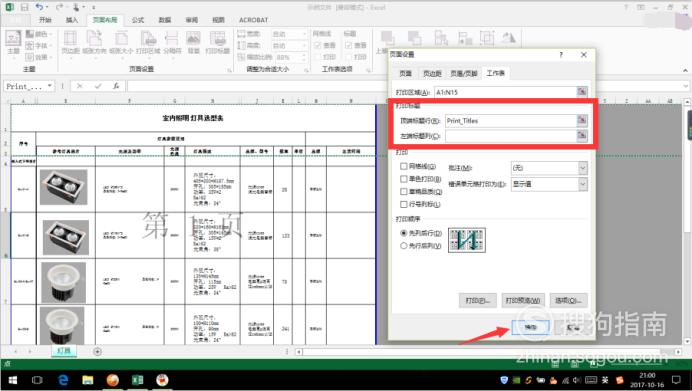Select Over, then down (先行后列) radio button
692x391 pixels.
(x=403, y=246)
